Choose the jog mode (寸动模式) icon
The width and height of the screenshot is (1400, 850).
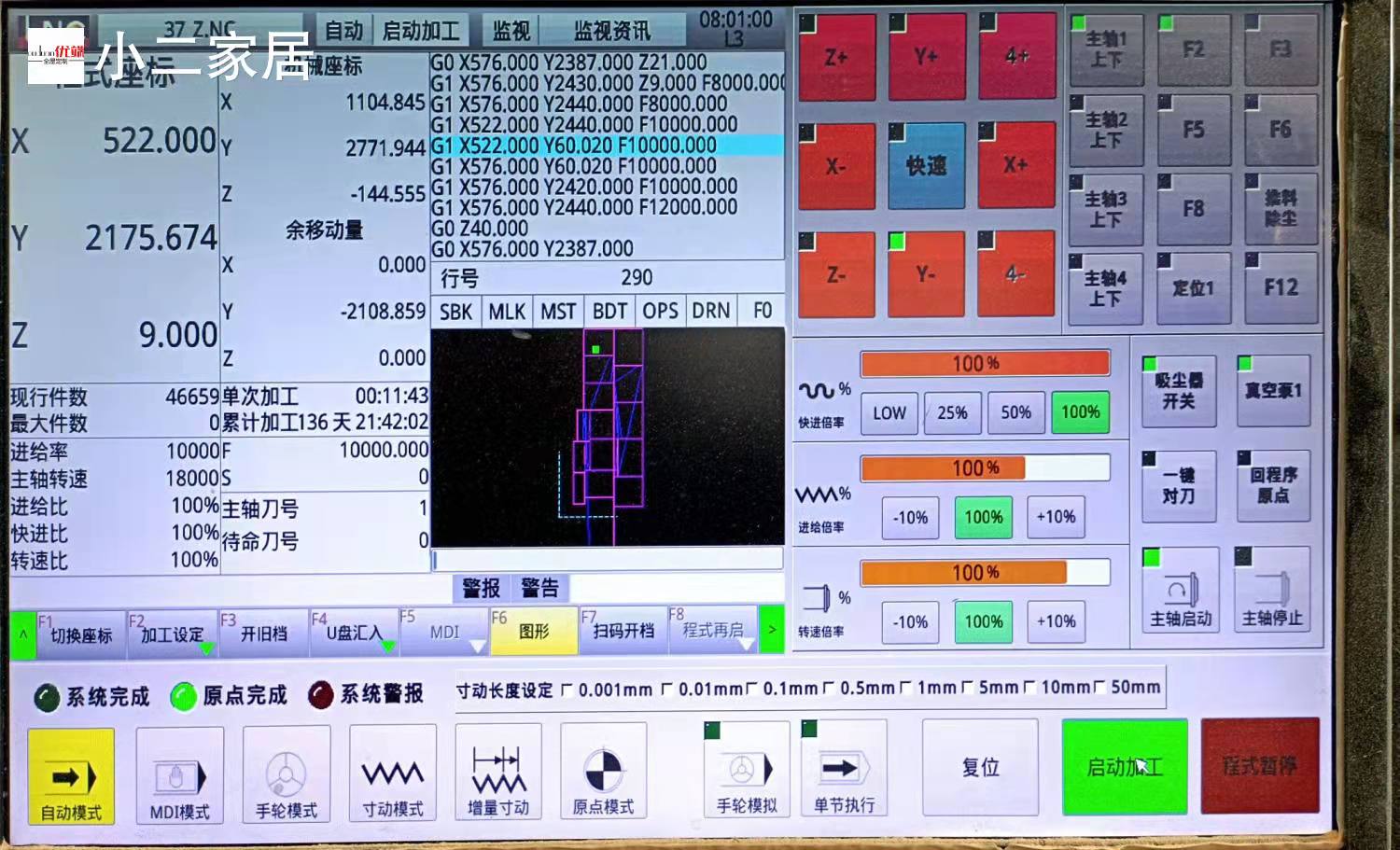(393, 774)
